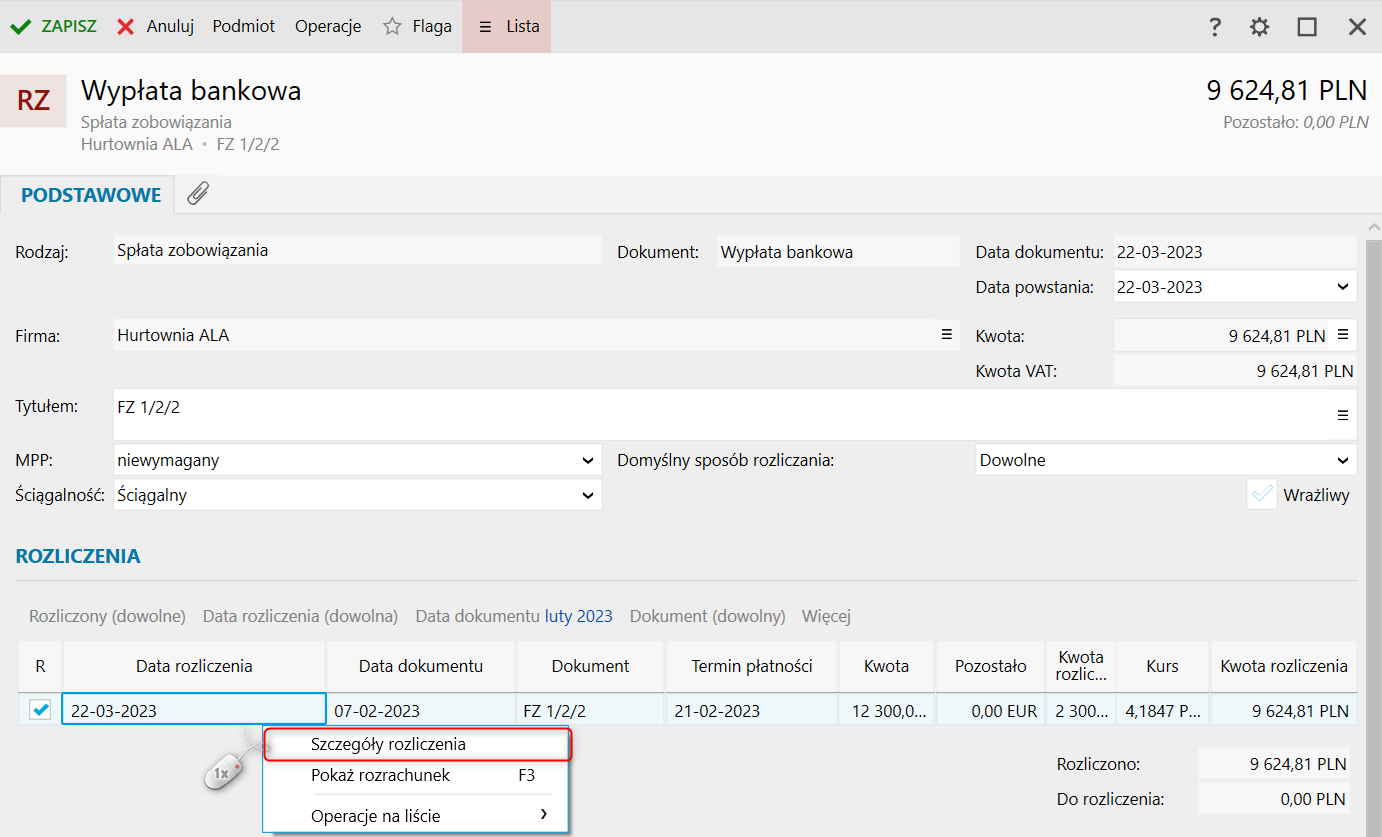Click the question mark help icon
1382x837 pixels.
(1215, 27)
